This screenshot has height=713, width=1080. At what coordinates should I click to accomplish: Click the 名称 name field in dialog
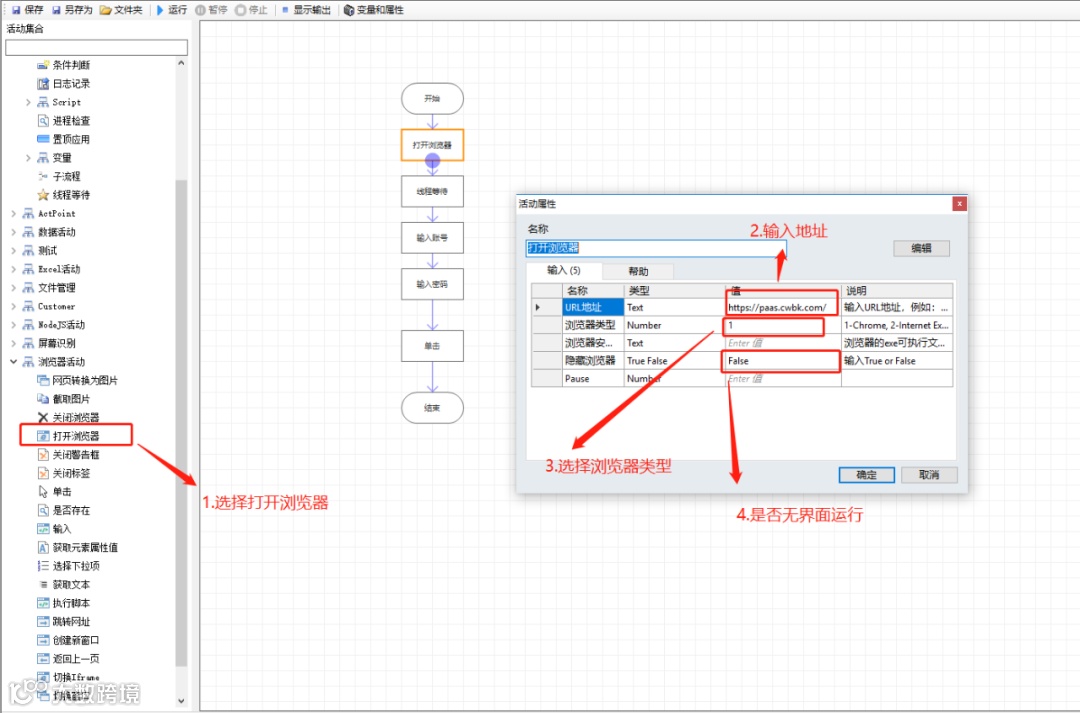(655, 248)
